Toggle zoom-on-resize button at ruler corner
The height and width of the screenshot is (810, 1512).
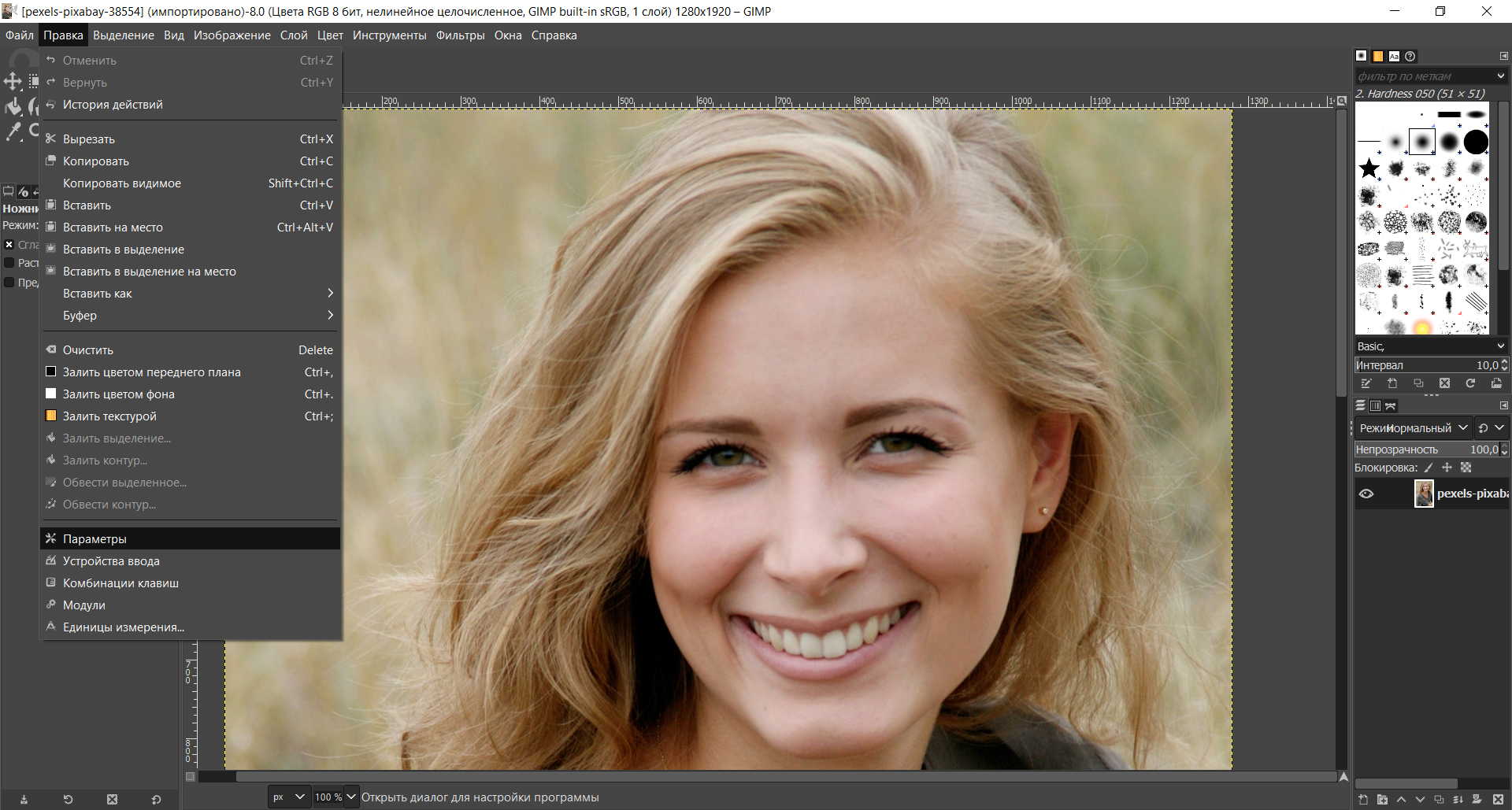[x=1342, y=101]
